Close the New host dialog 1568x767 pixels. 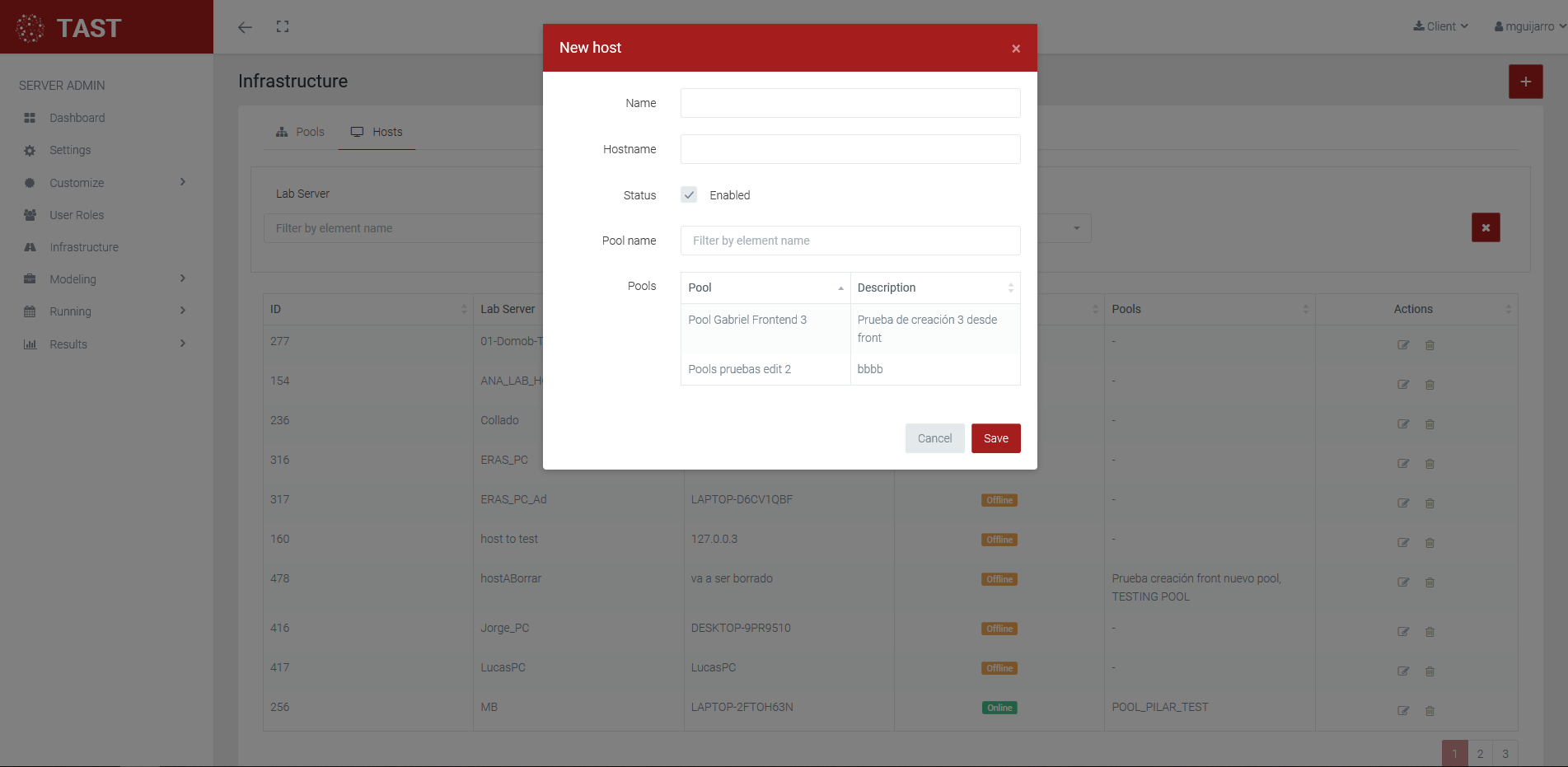coord(1015,49)
